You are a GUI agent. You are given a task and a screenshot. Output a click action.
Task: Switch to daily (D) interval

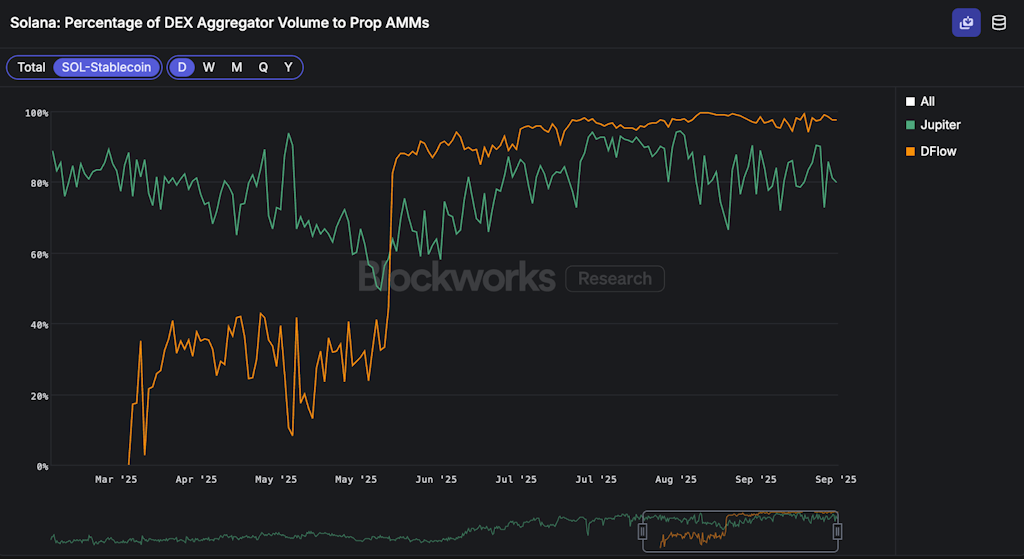coord(181,67)
